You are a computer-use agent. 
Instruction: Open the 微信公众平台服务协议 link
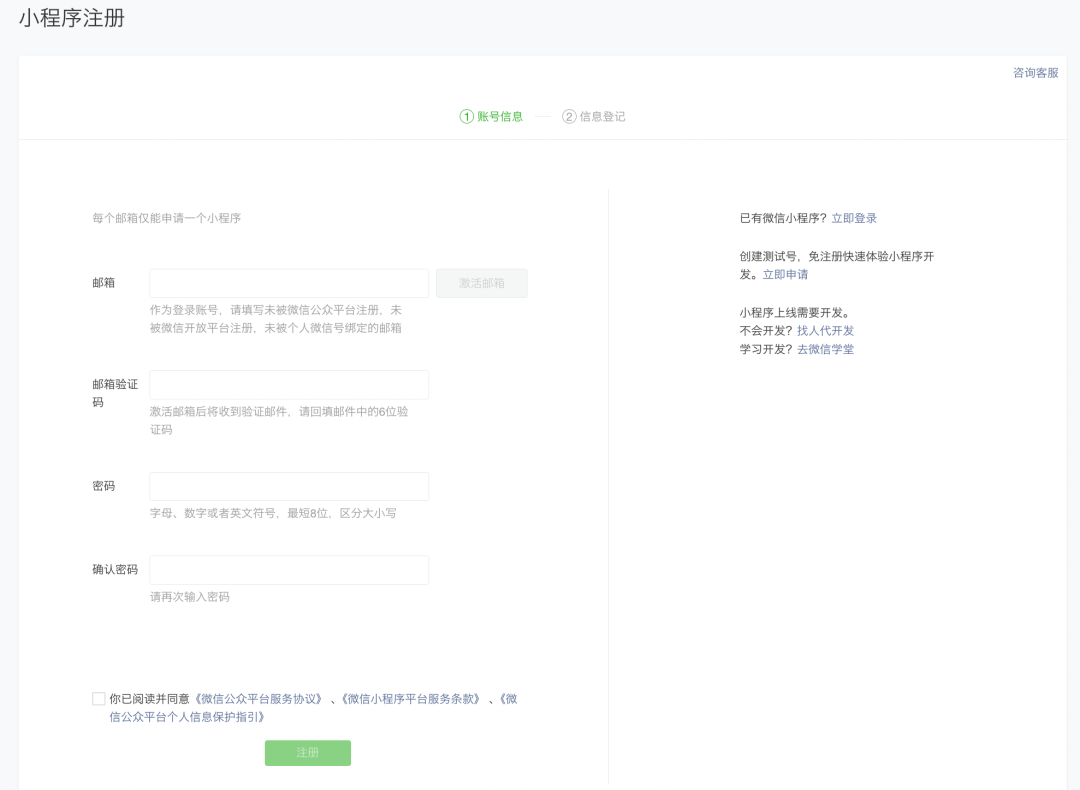(x=259, y=698)
